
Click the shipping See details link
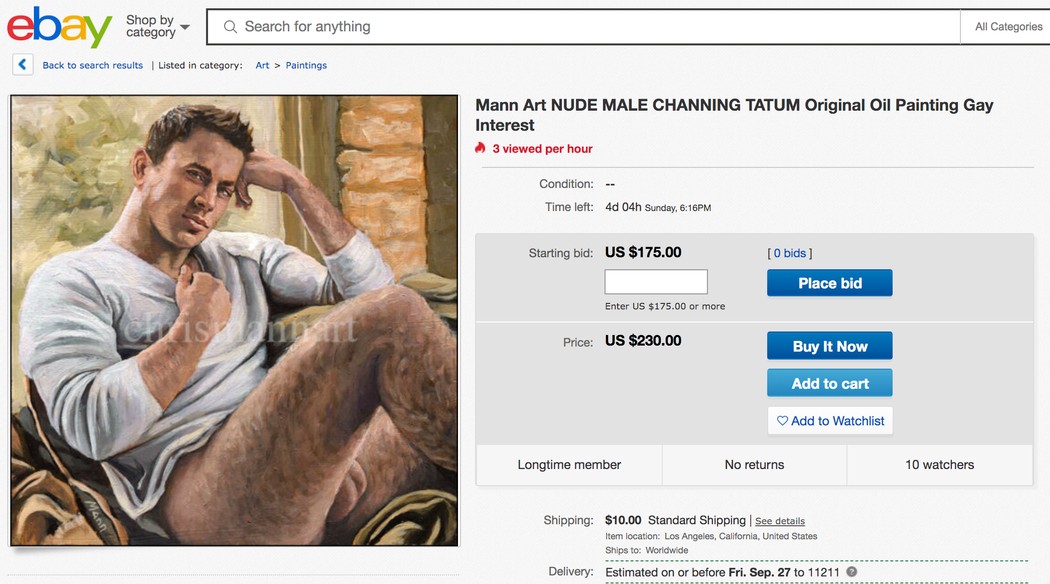pos(780,521)
